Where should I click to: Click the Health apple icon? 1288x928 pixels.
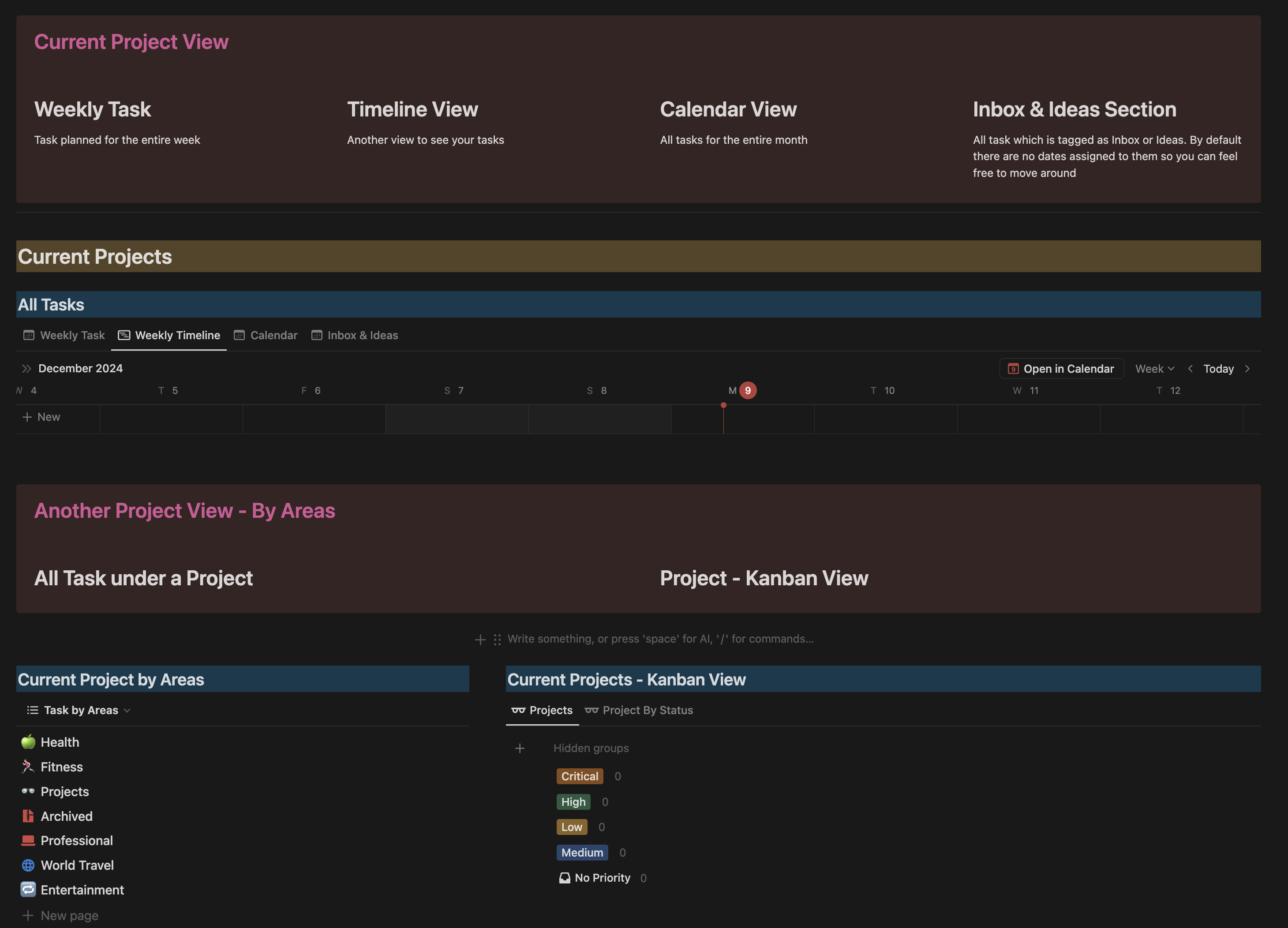28,742
